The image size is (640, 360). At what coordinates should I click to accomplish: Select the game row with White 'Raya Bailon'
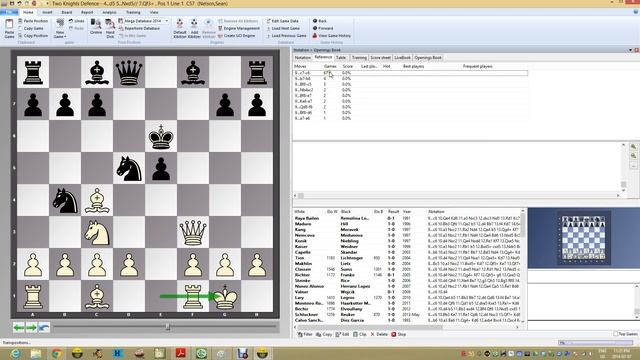point(407,218)
